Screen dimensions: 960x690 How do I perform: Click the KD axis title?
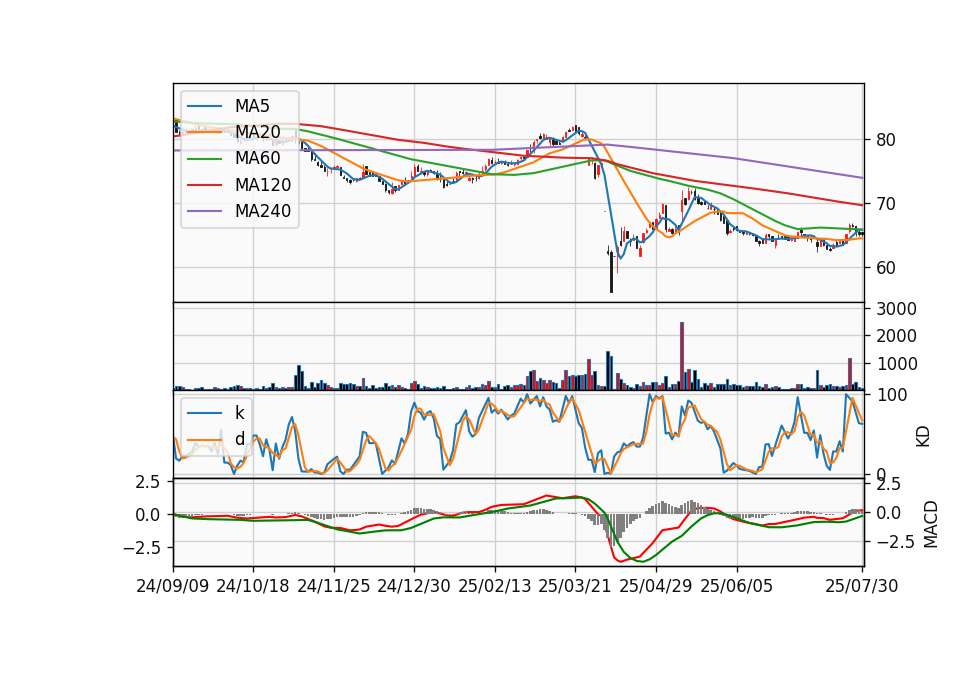click(923, 437)
